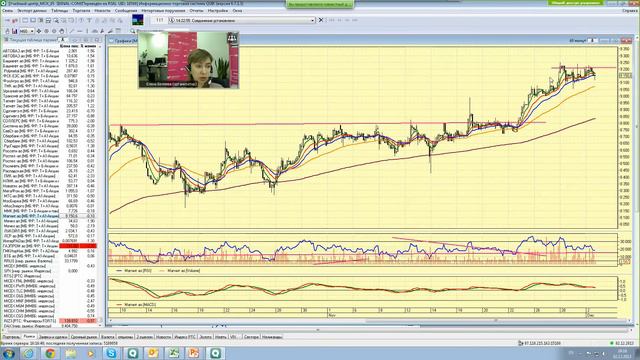Select the СОЛЛЕРС row in the quotes table

[x=50, y=121]
